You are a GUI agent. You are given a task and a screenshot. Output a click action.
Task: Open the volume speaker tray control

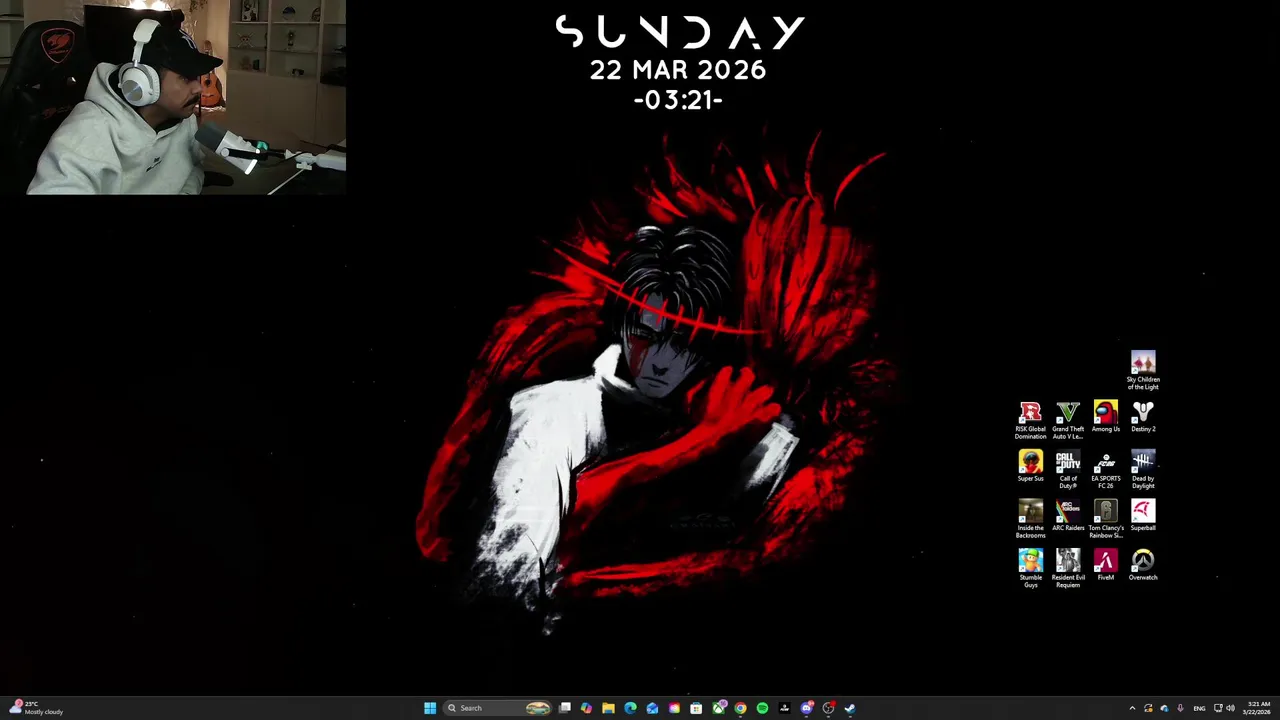[1230, 708]
